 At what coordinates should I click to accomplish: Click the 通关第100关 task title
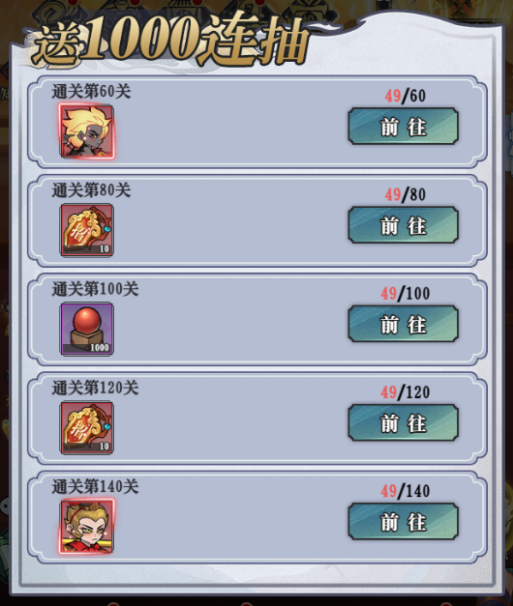(95, 289)
